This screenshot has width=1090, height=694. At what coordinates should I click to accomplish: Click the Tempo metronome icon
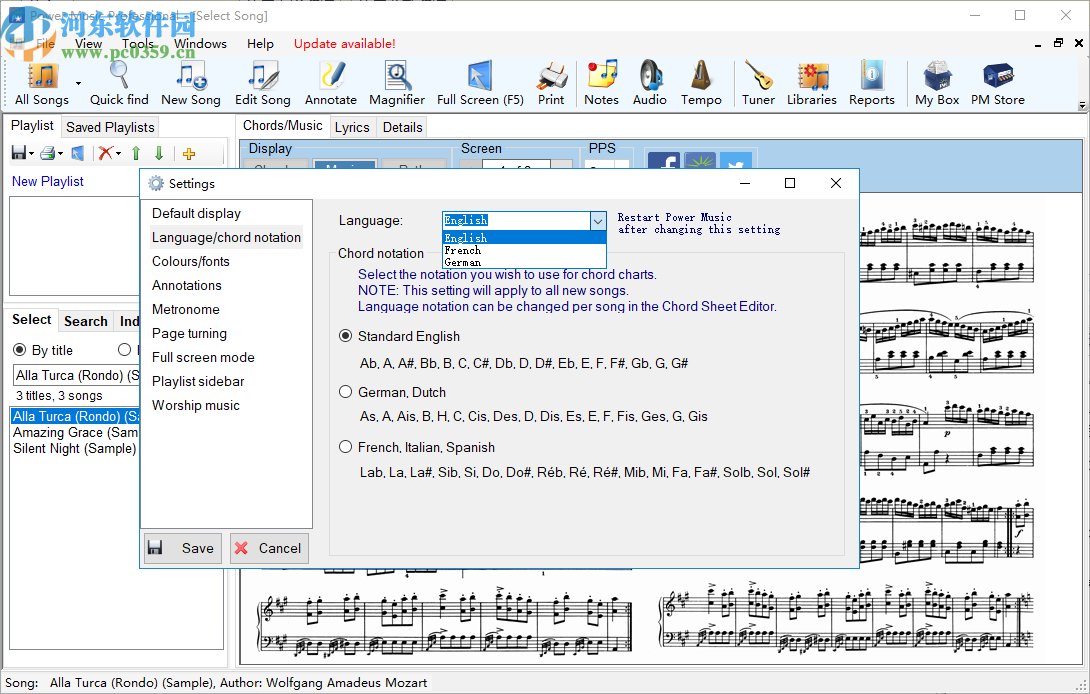pyautogui.click(x=701, y=82)
